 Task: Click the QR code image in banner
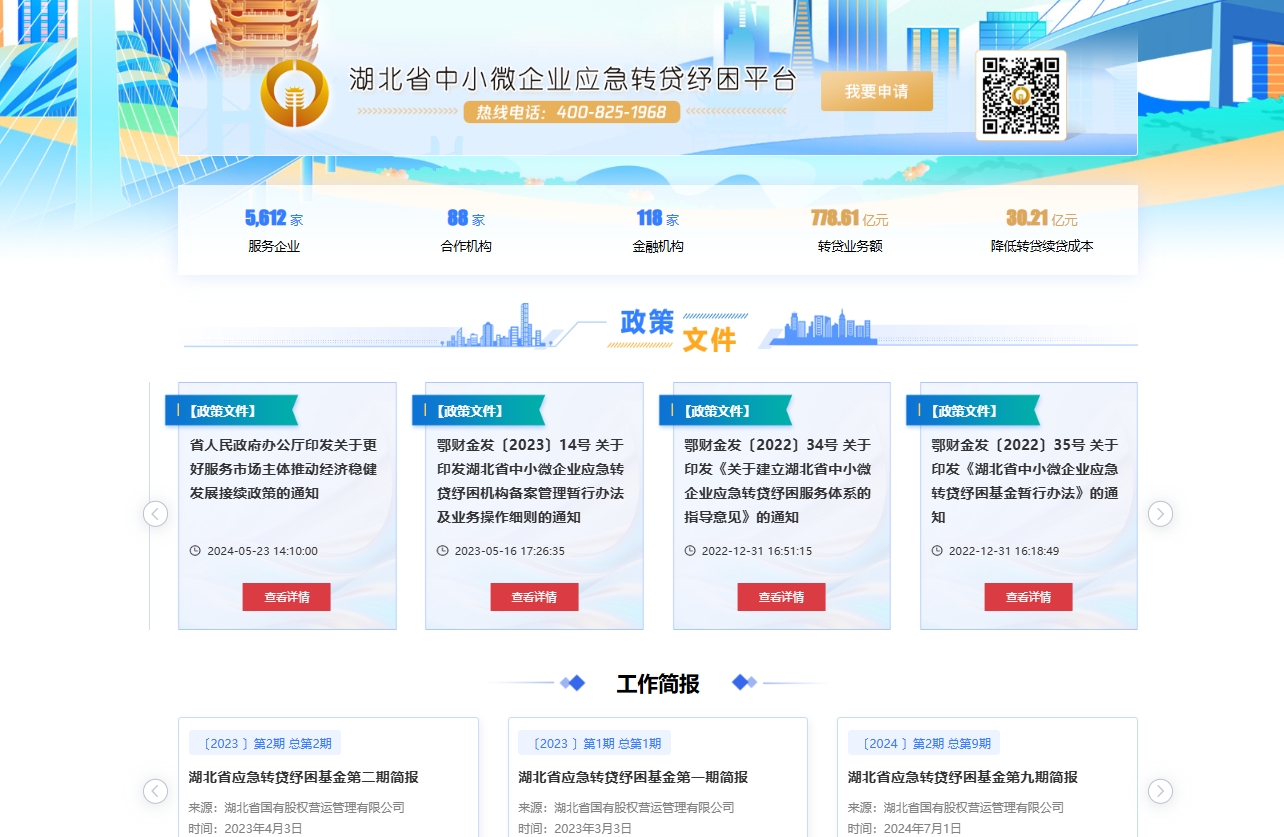(1020, 96)
